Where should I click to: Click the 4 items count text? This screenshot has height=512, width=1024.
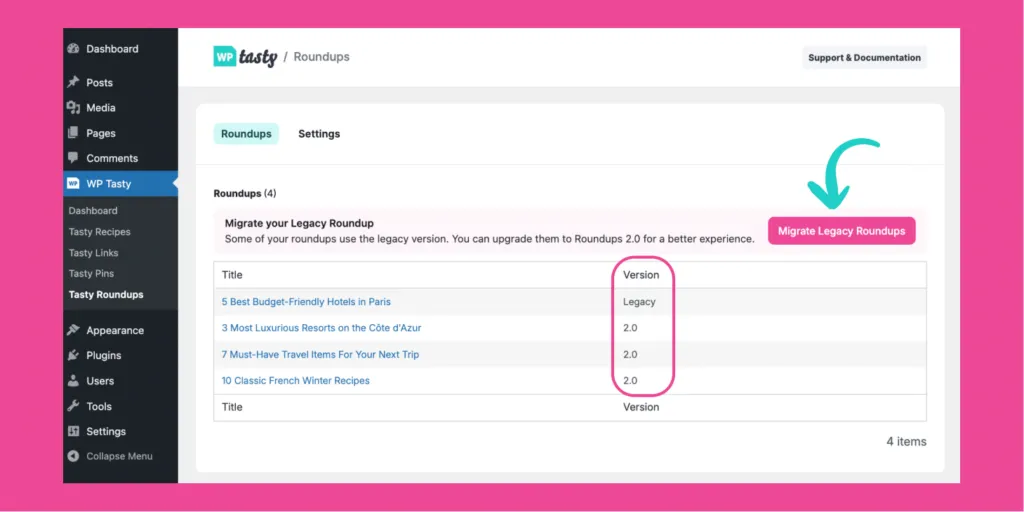click(x=906, y=441)
